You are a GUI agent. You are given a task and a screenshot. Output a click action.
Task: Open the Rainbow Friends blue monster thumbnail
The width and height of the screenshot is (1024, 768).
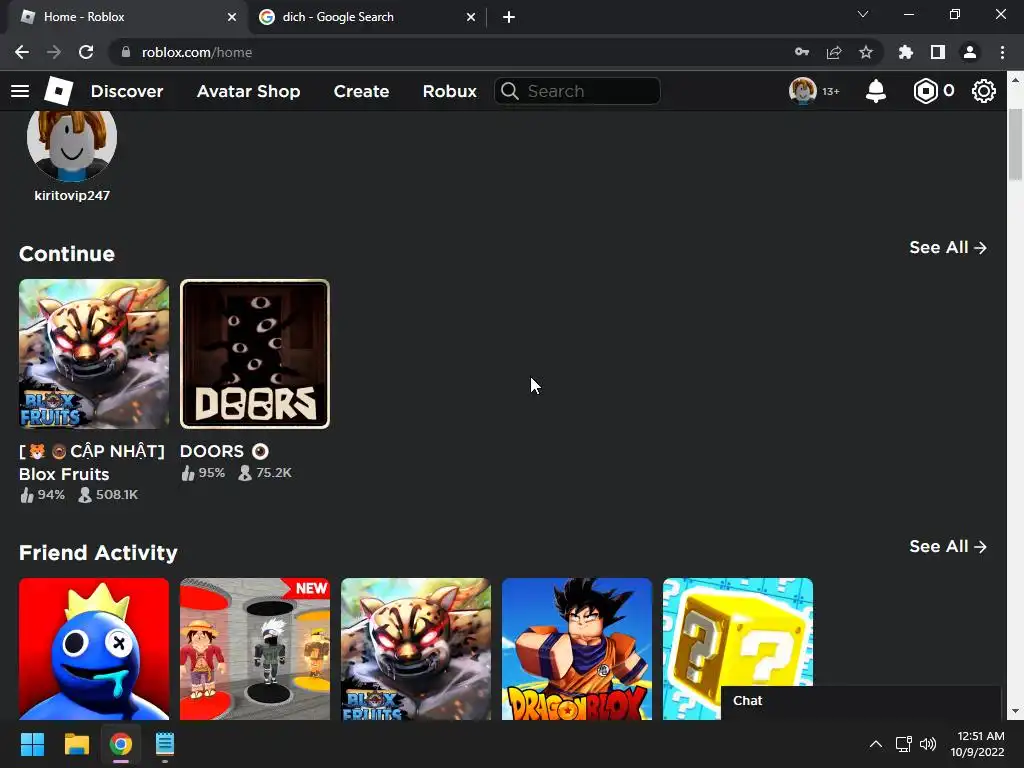click(x=94, y=648)
